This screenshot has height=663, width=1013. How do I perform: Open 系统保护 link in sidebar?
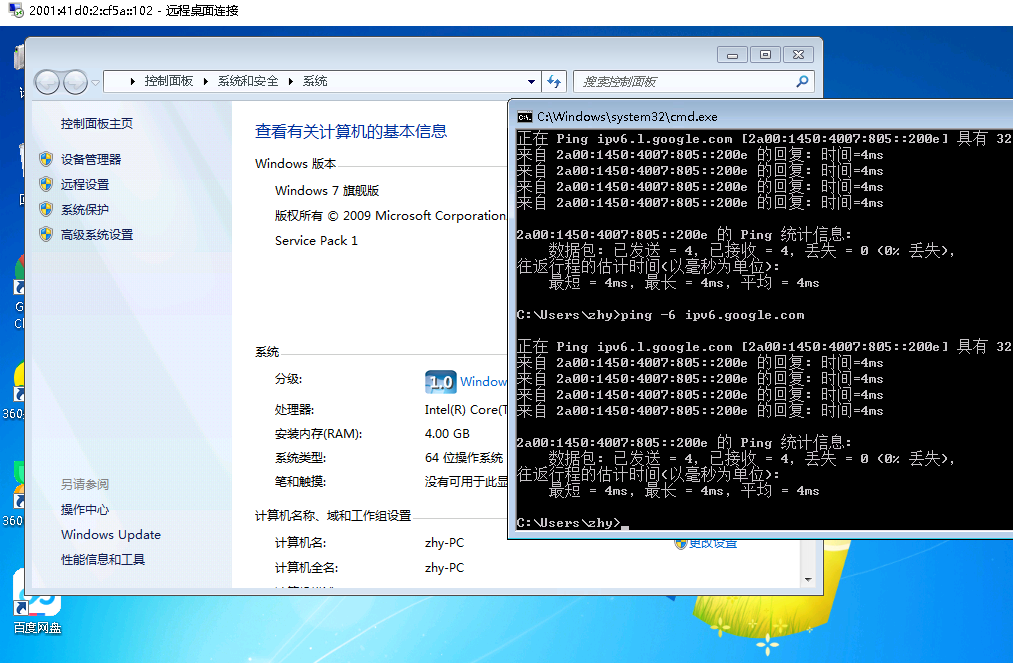(x=85, y=210)
